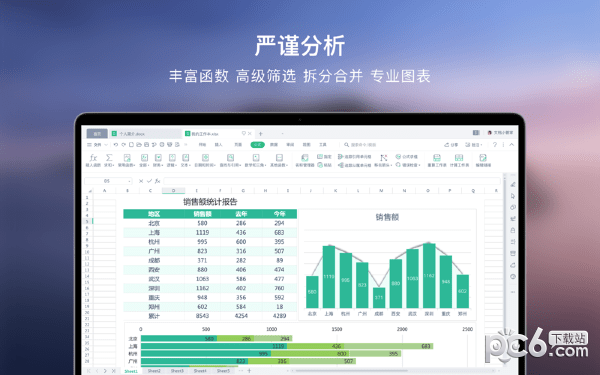The image size is (600, 375).
Task: Switch to the .docx document tab
Action: point(145,134)
